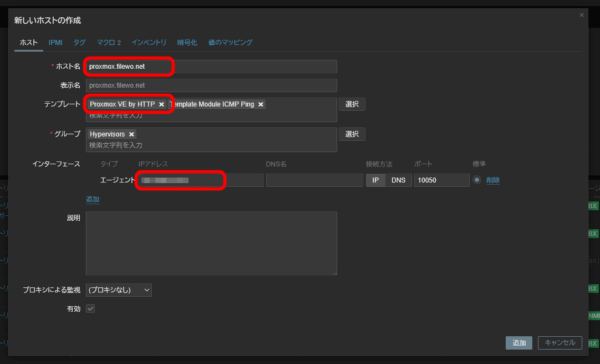Image resolution: width=600 pixels, height=364 pixels.
Task: Select the default interface radio button
Action: point(477,180)
